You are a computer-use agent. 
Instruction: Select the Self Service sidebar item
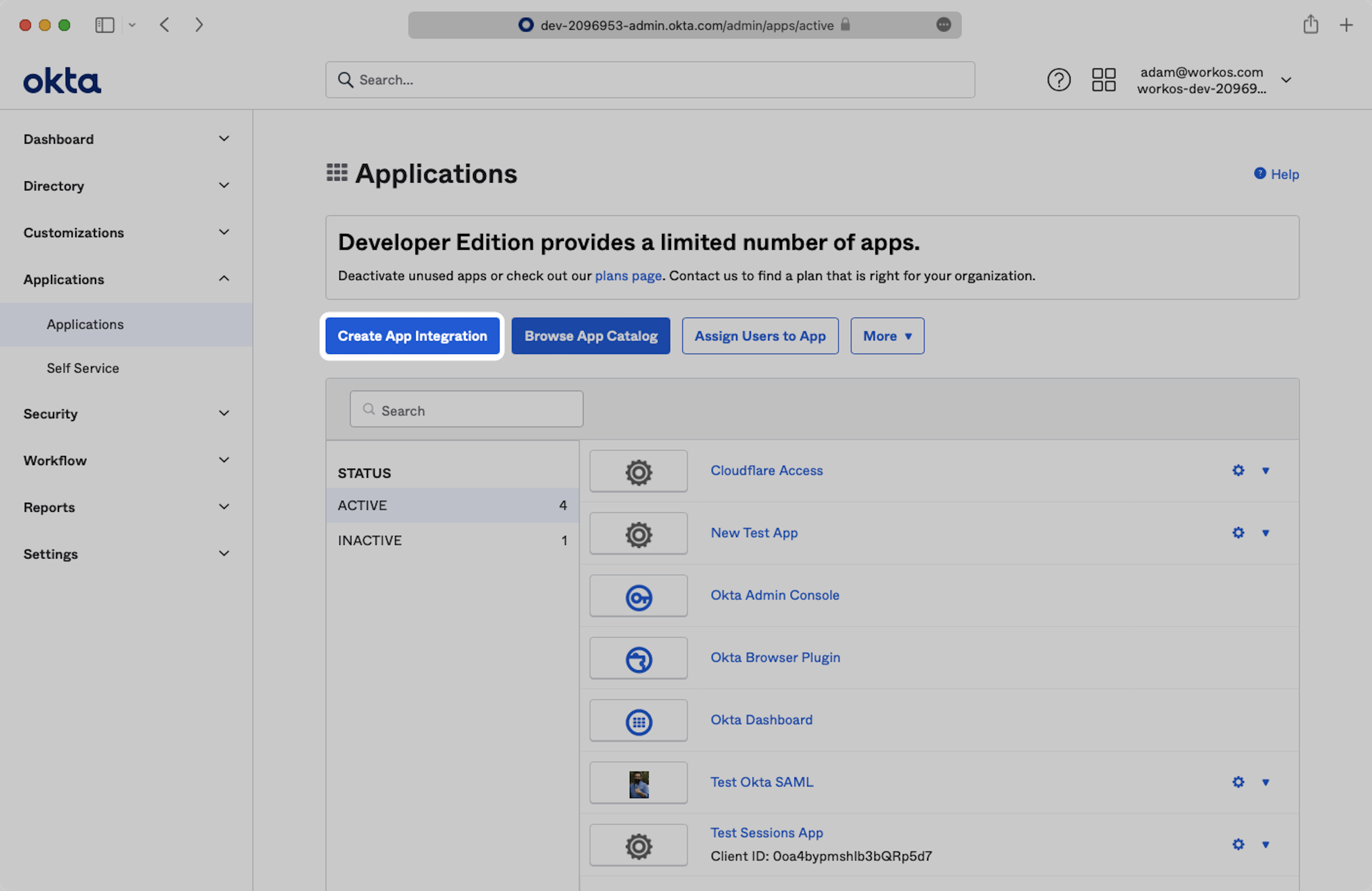tap(83, 368)
